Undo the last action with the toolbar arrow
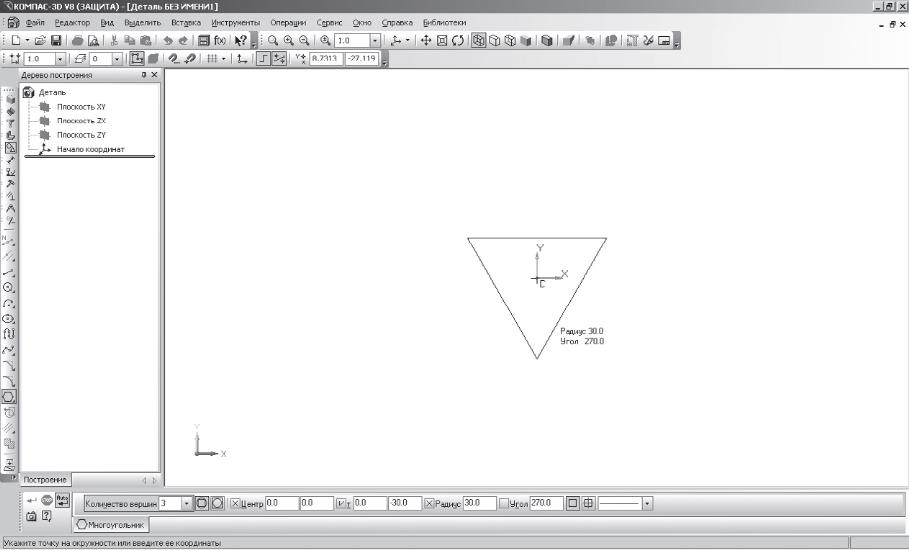 pos(168,41)
